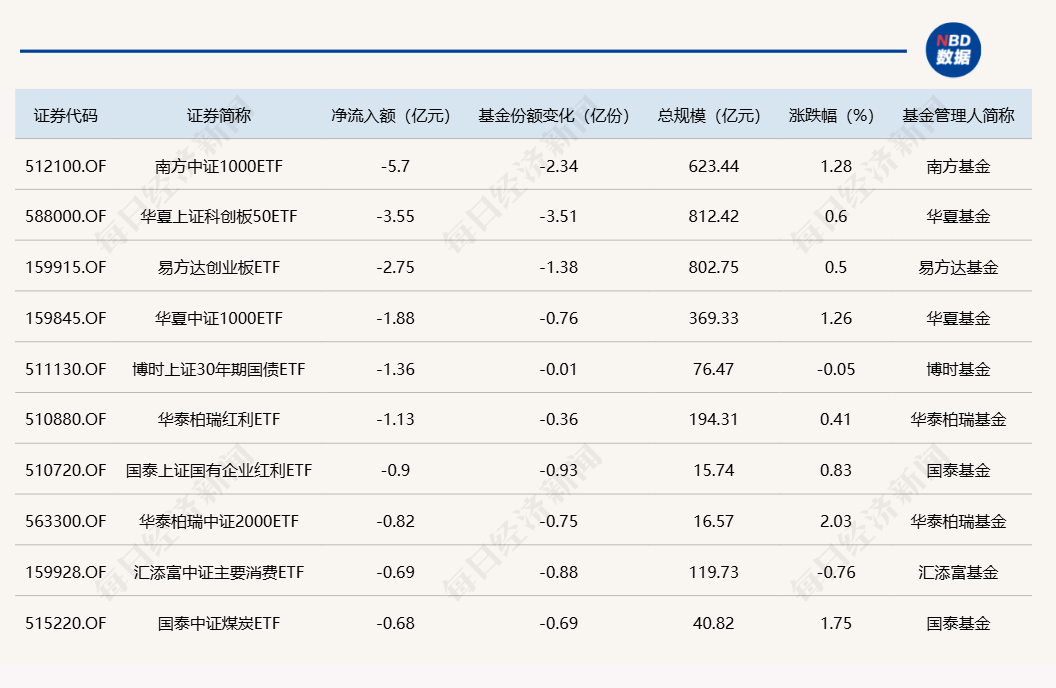Click the 总规模（亿元） header
Viewport: 1056px width, 688px height.
point(709,116)
